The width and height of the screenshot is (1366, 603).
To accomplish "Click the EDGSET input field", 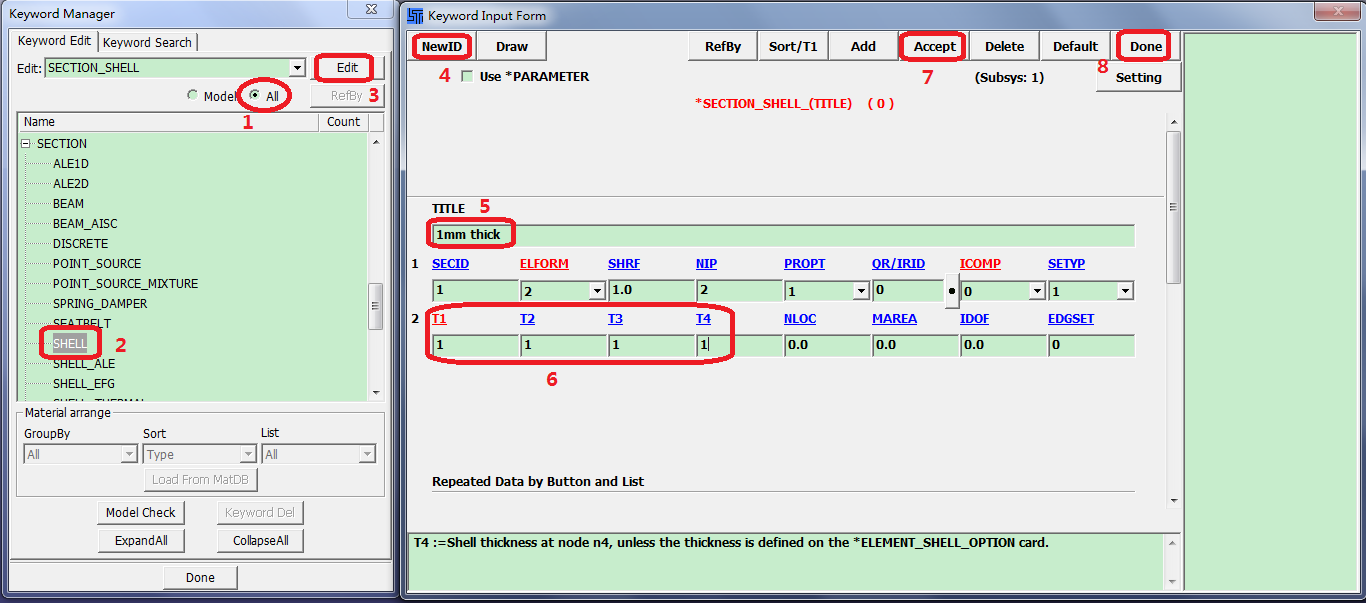I will 1091,345.
